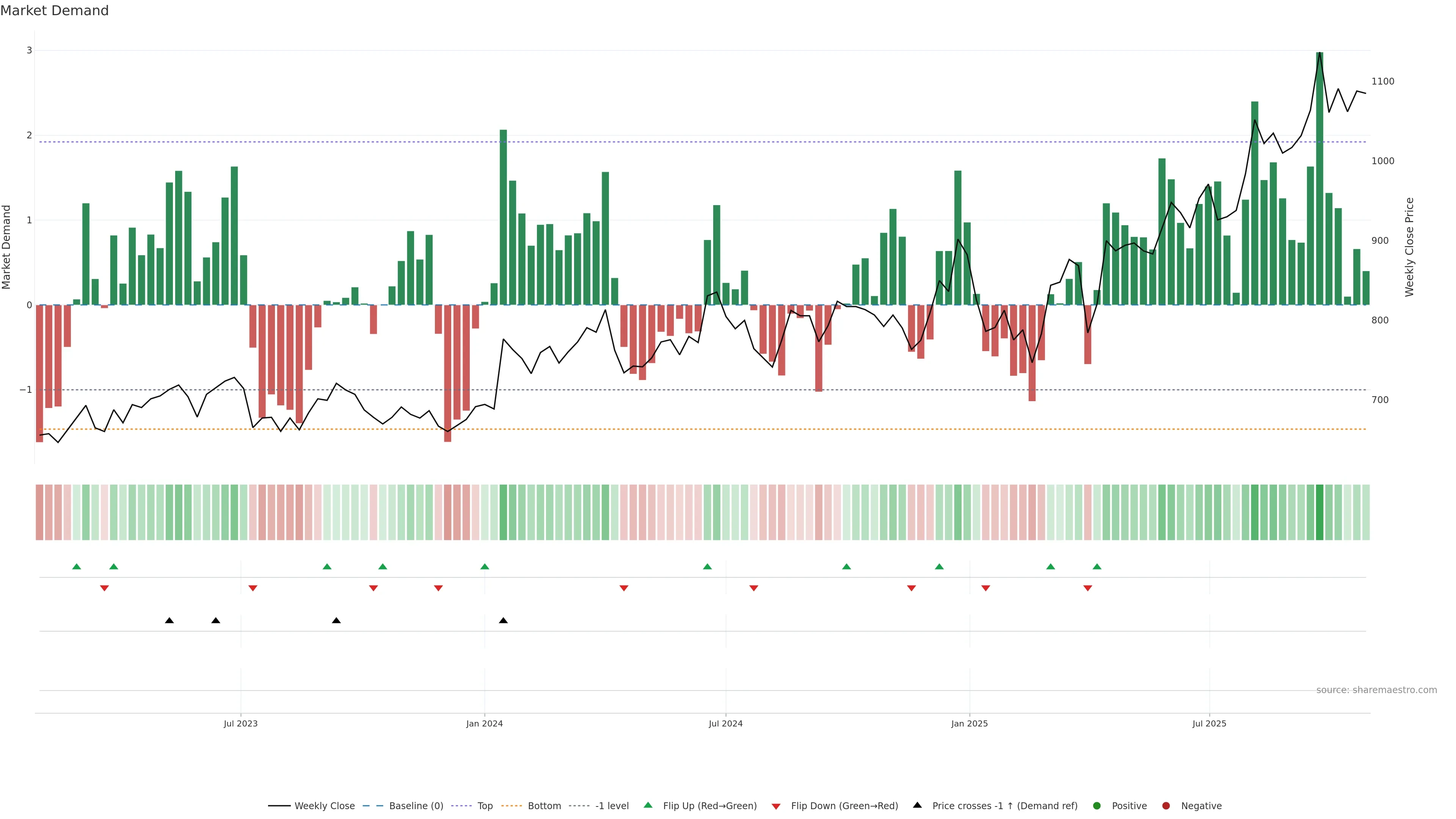The image size is (1456, 819).
Task: Click the darkest green heatmap strip cell
Action: pyautogui.click(x=1319, y=512)
